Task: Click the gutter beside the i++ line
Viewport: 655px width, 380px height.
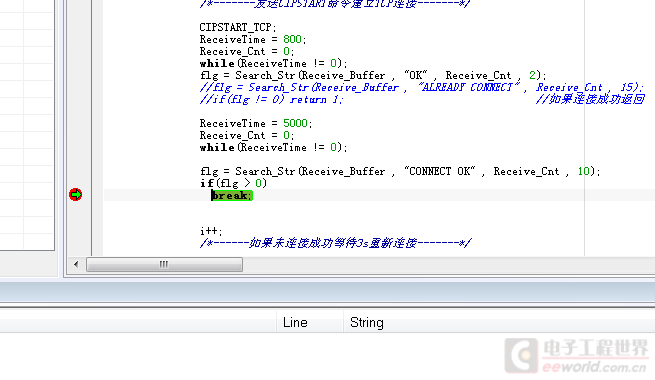Action: [79, 231]
